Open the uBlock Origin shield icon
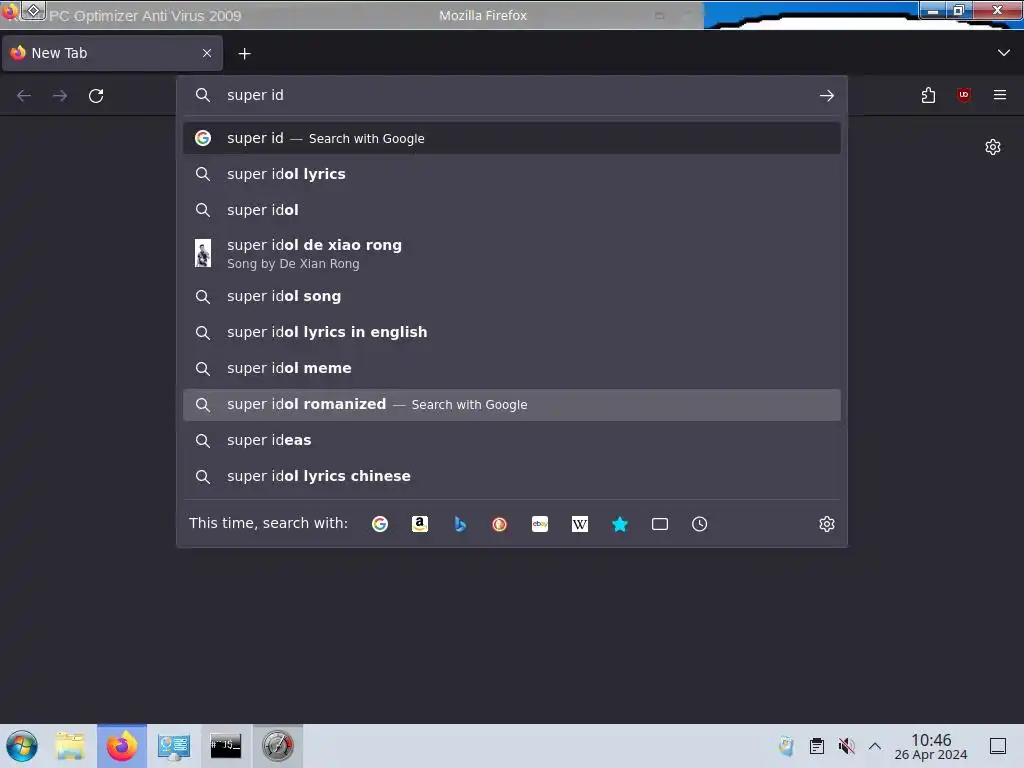Screen dimensions: 1024x768 point(964,95)
